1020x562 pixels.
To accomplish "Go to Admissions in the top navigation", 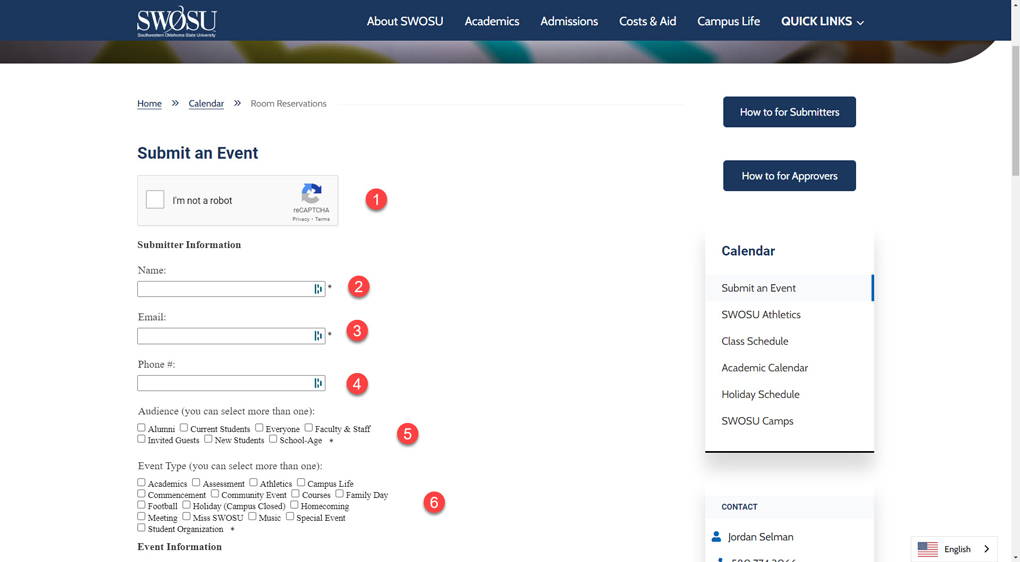I will [x=569, y=21].
